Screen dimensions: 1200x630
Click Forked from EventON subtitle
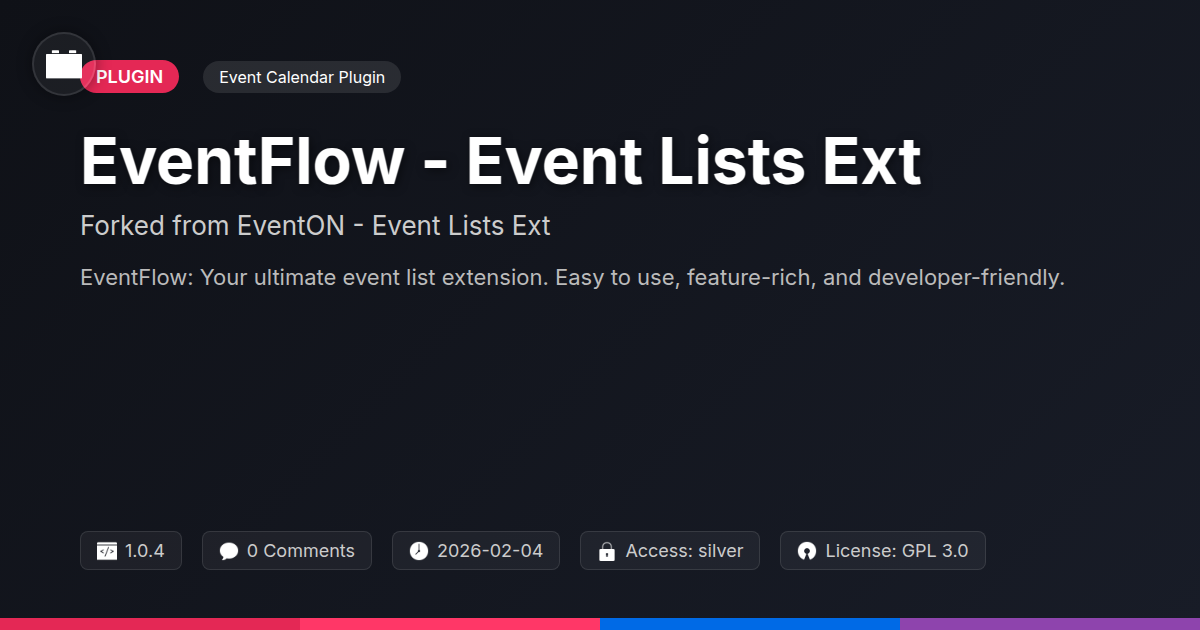(x=315, y=226)
